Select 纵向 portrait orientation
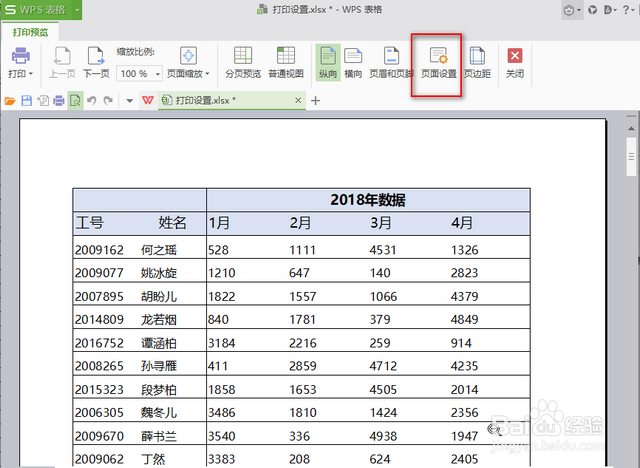 (x=328, y=62)
